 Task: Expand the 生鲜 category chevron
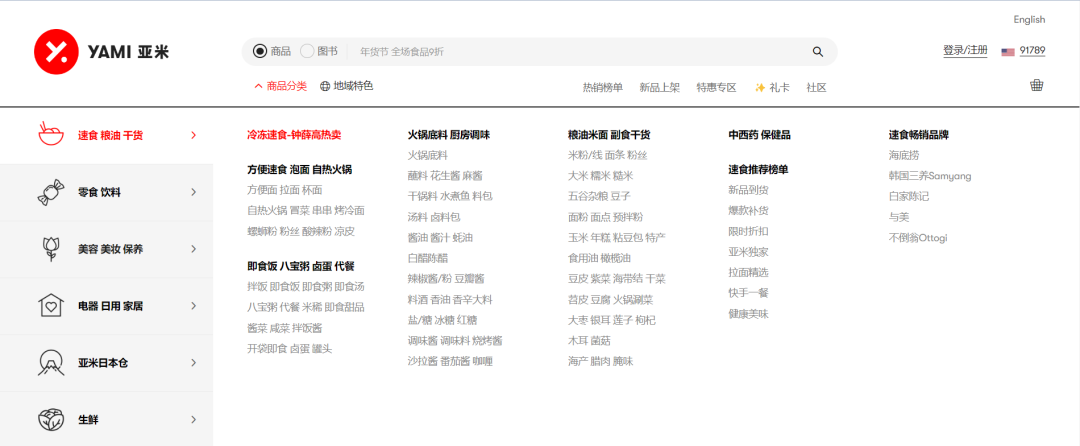coord(193,419)
